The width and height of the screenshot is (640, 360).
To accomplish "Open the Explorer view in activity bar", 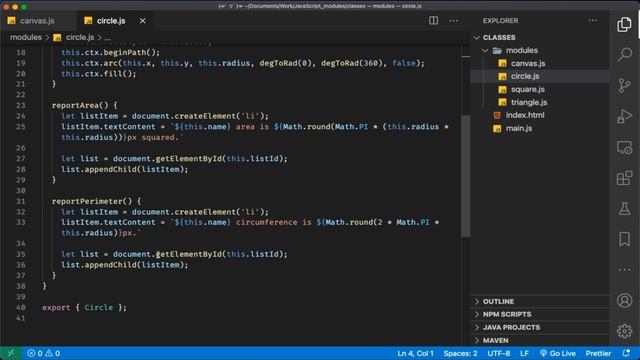I will tap(624, 24).
